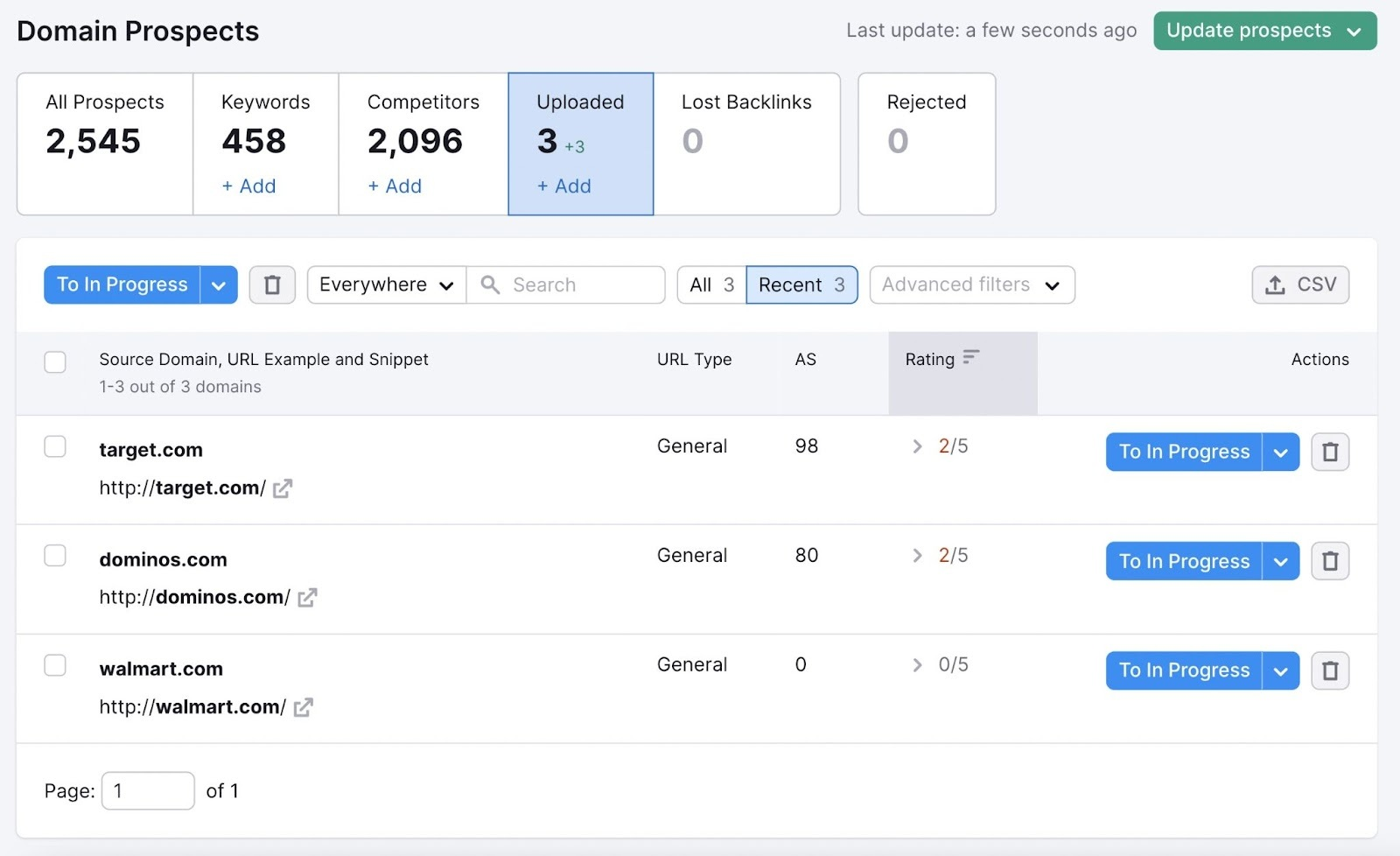Expand rating details for target.com
The width and height of the screenshot is (1400, 856).
[x=917, y=446]
